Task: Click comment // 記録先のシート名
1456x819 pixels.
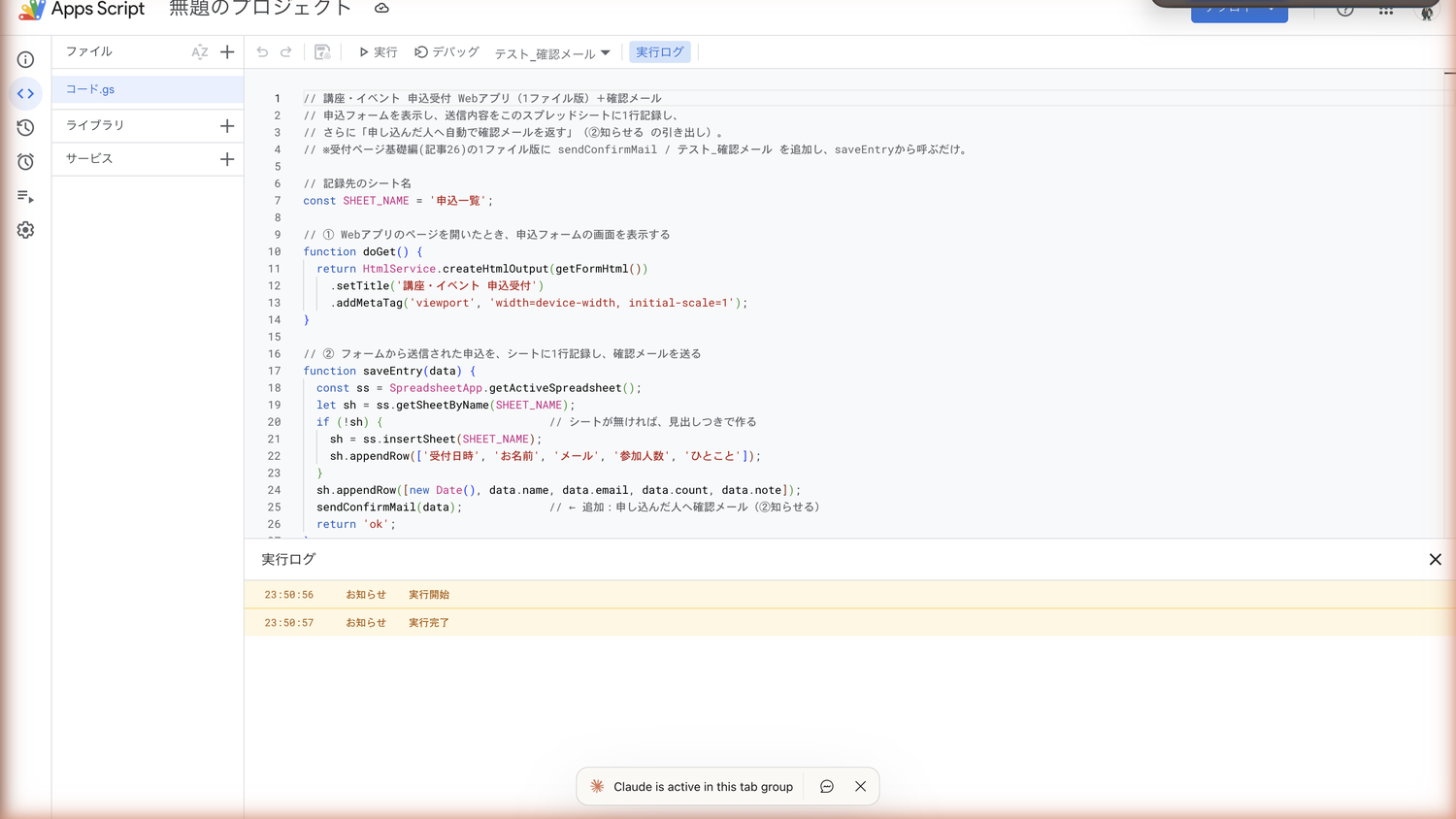Action: 357,183
